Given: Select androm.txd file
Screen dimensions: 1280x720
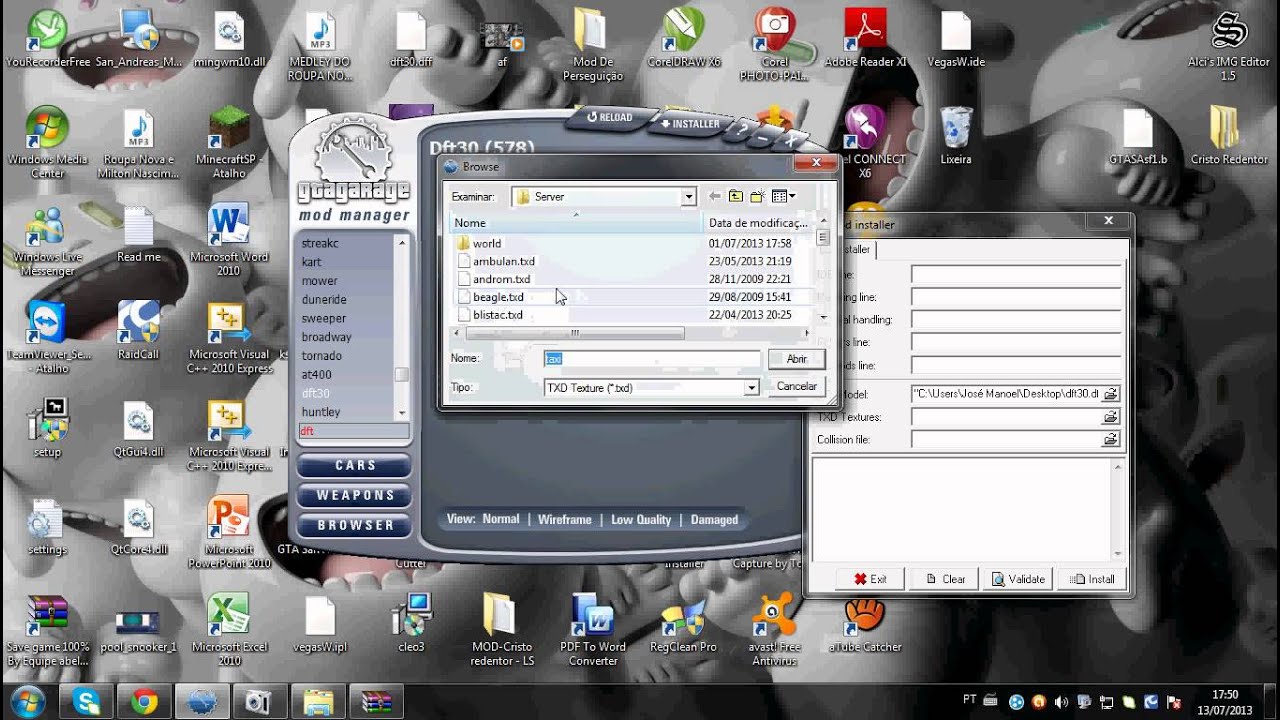Looking at the screenshot, I should point(501,279).
